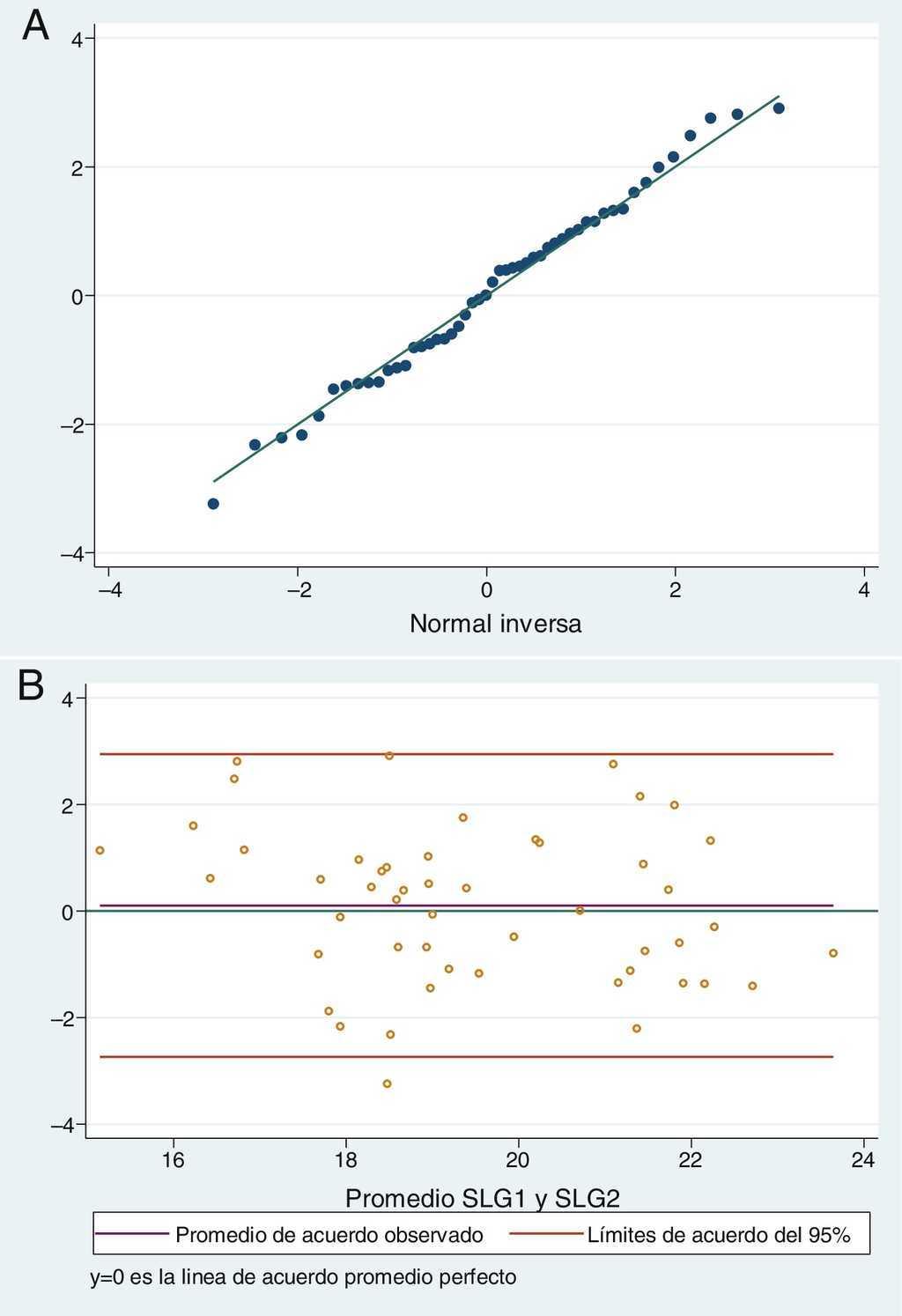Click legend text 'Promedio de acuerdo observado'

point(329,1235)
